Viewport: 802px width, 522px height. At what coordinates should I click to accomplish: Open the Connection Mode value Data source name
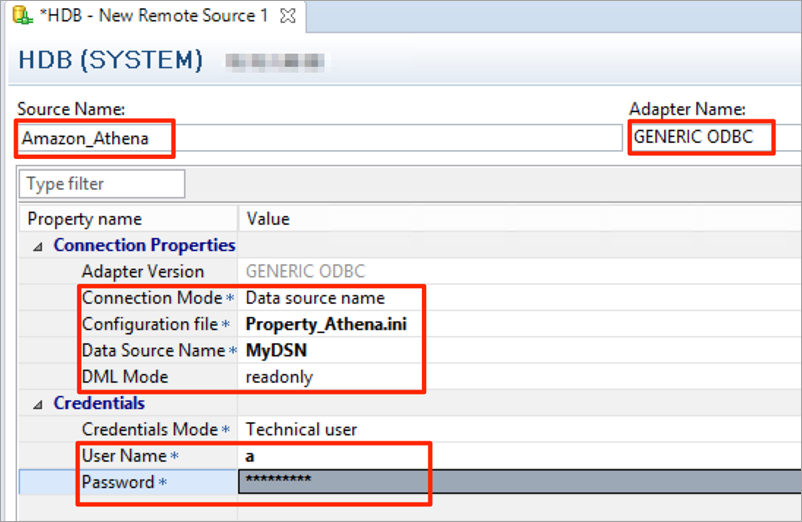point(315,298)
